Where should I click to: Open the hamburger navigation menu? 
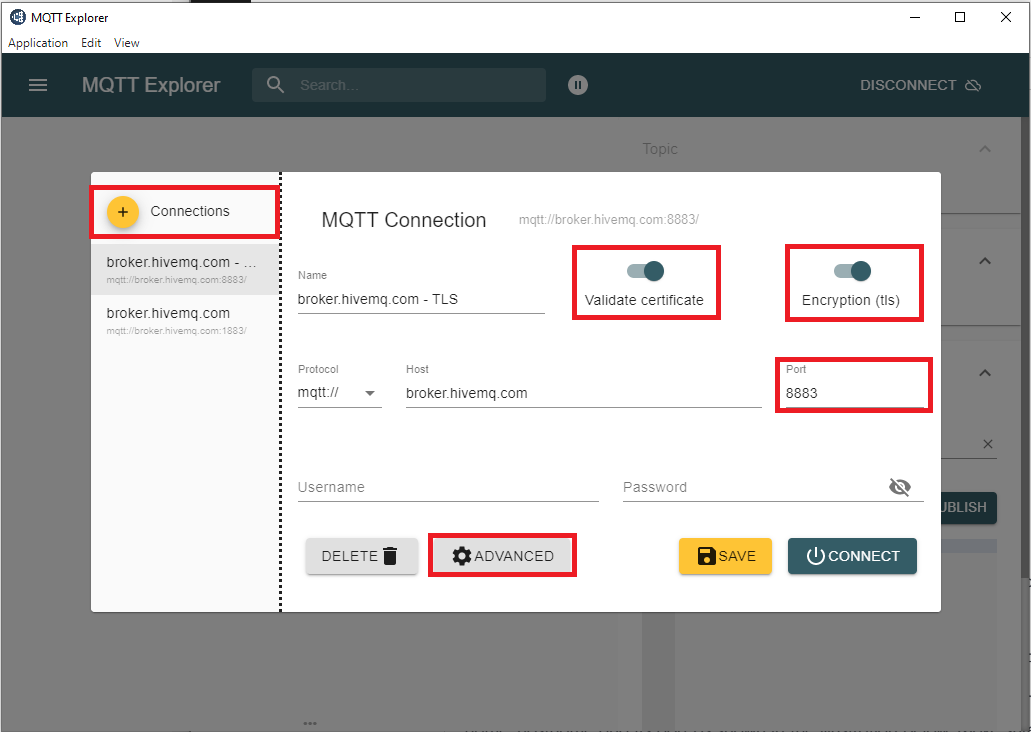(x=38, y=85)
